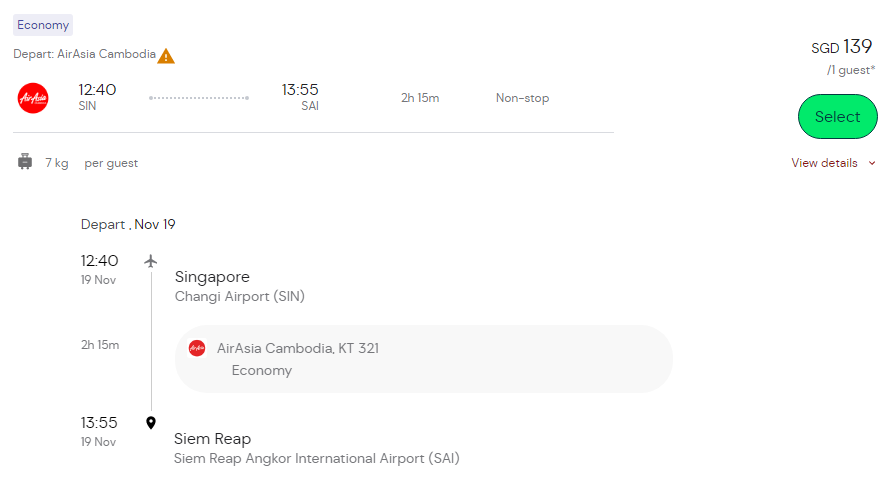Click the dotted route line between SIN and SAI
Viewport: 893px width, 482px height.
click(x=199, y=98)
